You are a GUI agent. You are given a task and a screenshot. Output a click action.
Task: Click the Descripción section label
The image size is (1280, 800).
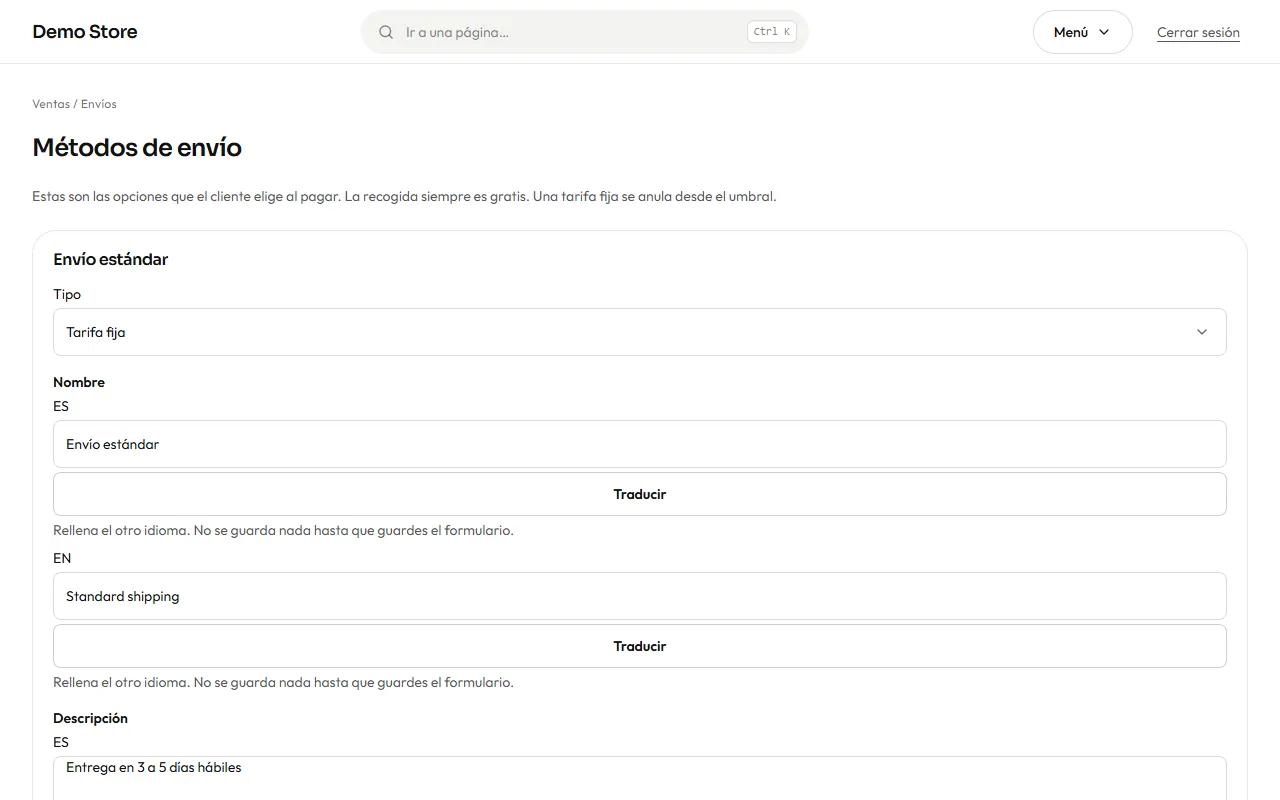point(90,718)
